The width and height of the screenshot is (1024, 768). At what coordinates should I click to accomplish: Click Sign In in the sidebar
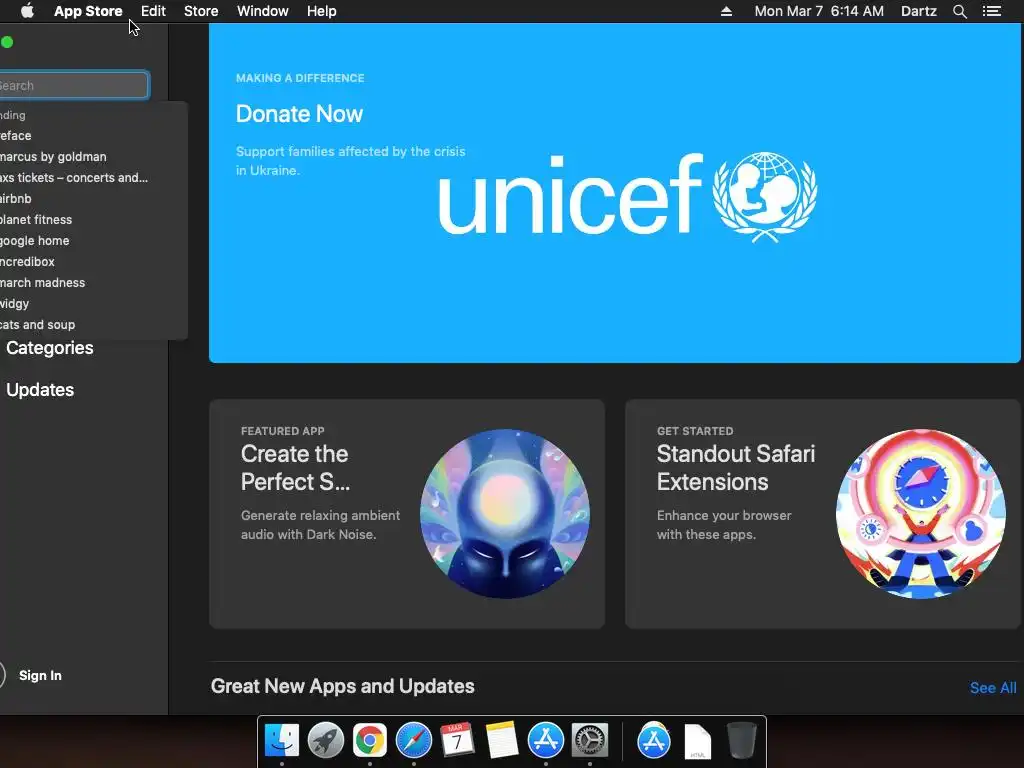coord(40,675)
